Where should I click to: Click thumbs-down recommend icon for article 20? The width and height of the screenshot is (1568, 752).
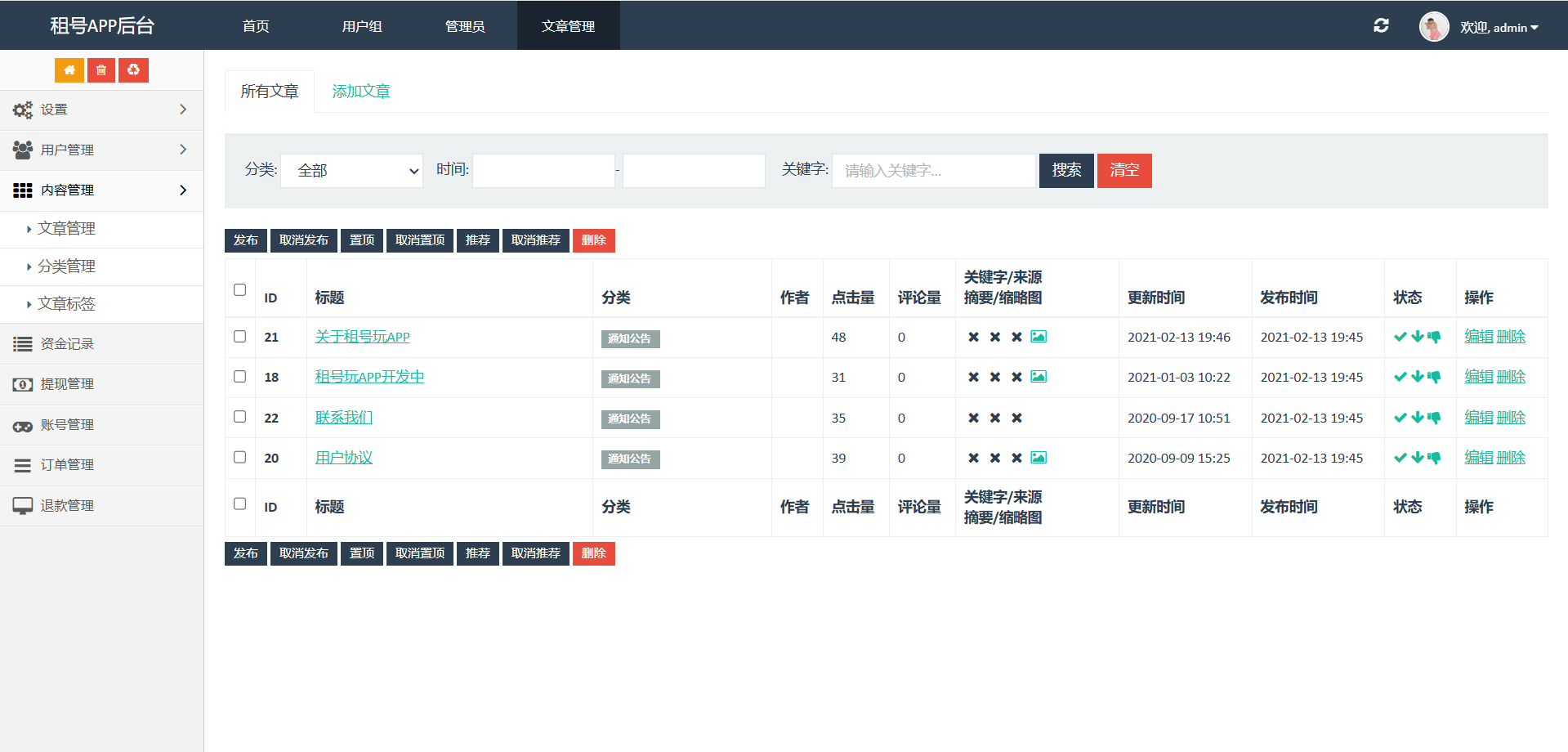(1434, 458)
